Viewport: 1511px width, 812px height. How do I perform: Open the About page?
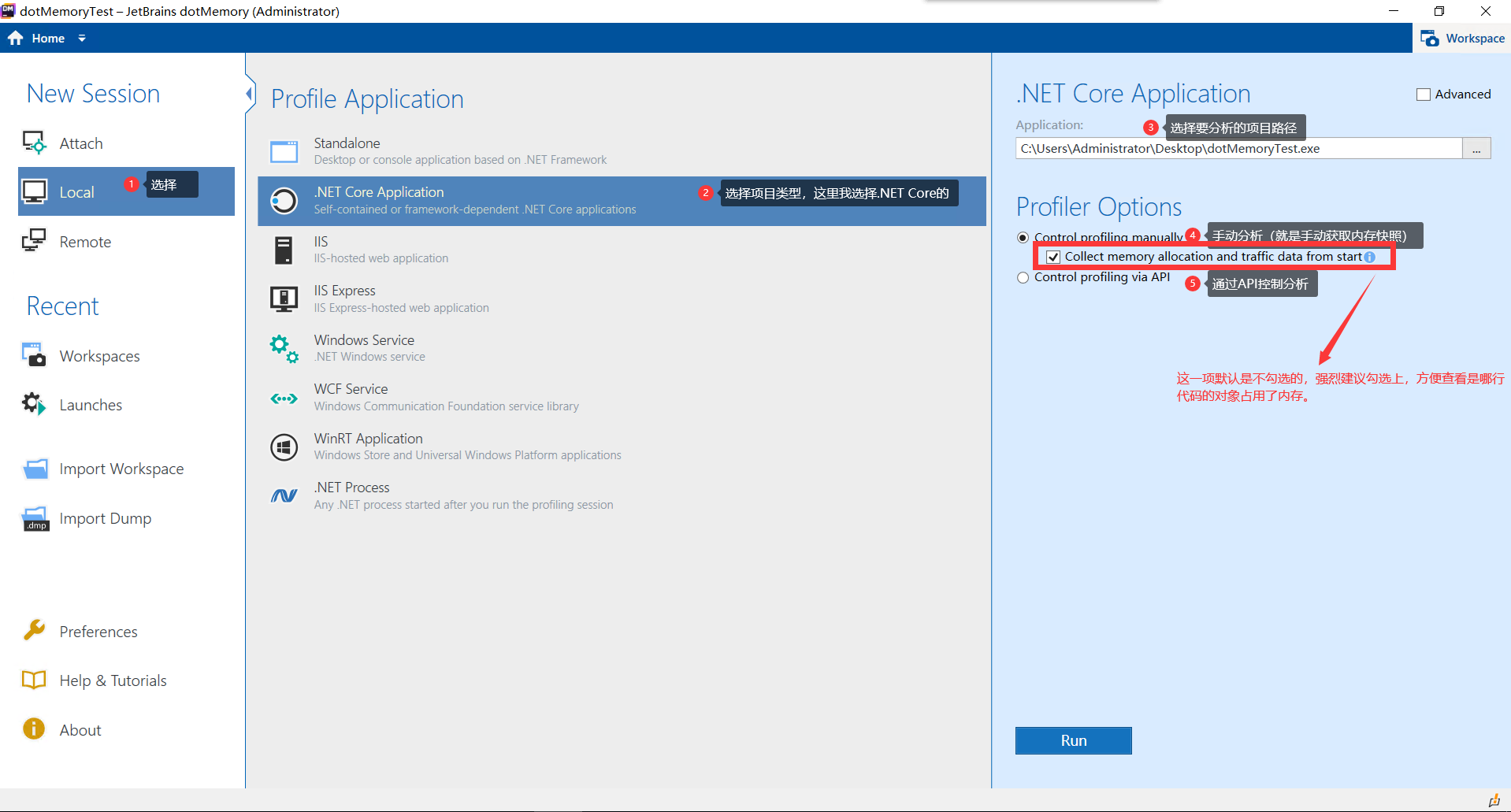[x=80, y=730]
